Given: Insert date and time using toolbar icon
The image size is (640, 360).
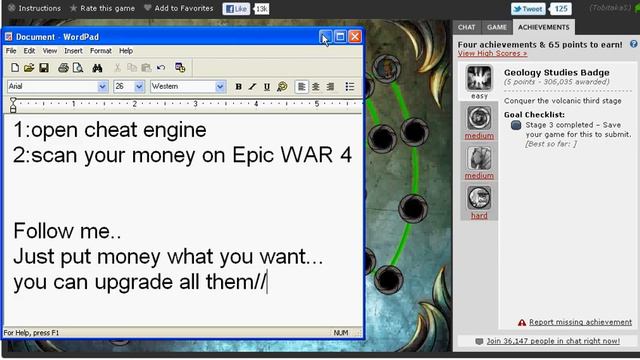Looking at the screenshot, I should coord(180,68).
